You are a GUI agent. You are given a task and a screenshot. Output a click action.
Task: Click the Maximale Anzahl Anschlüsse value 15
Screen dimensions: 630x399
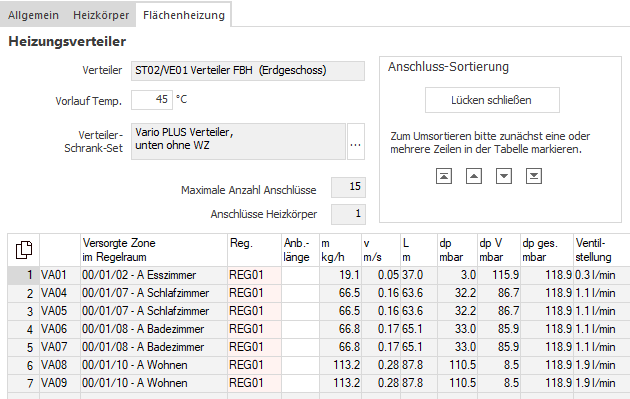[x=348, y=187]
